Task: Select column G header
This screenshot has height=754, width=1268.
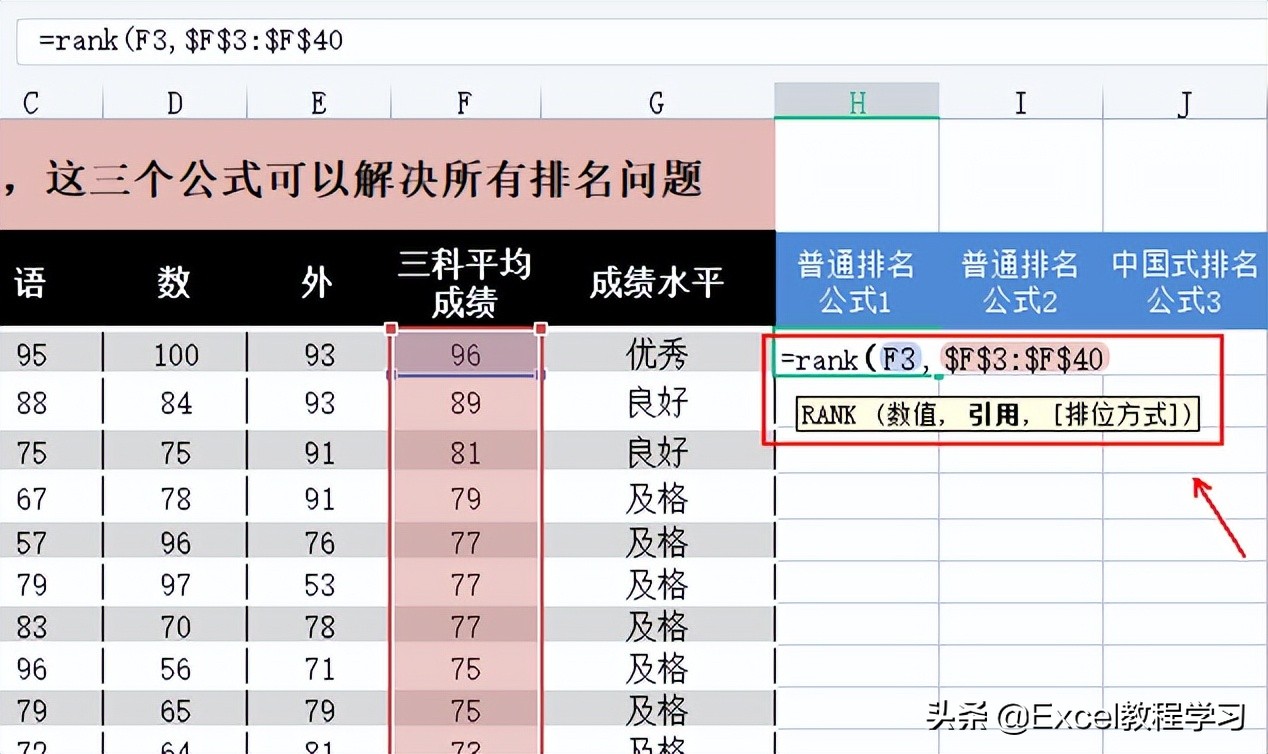Action: point(657,102)
